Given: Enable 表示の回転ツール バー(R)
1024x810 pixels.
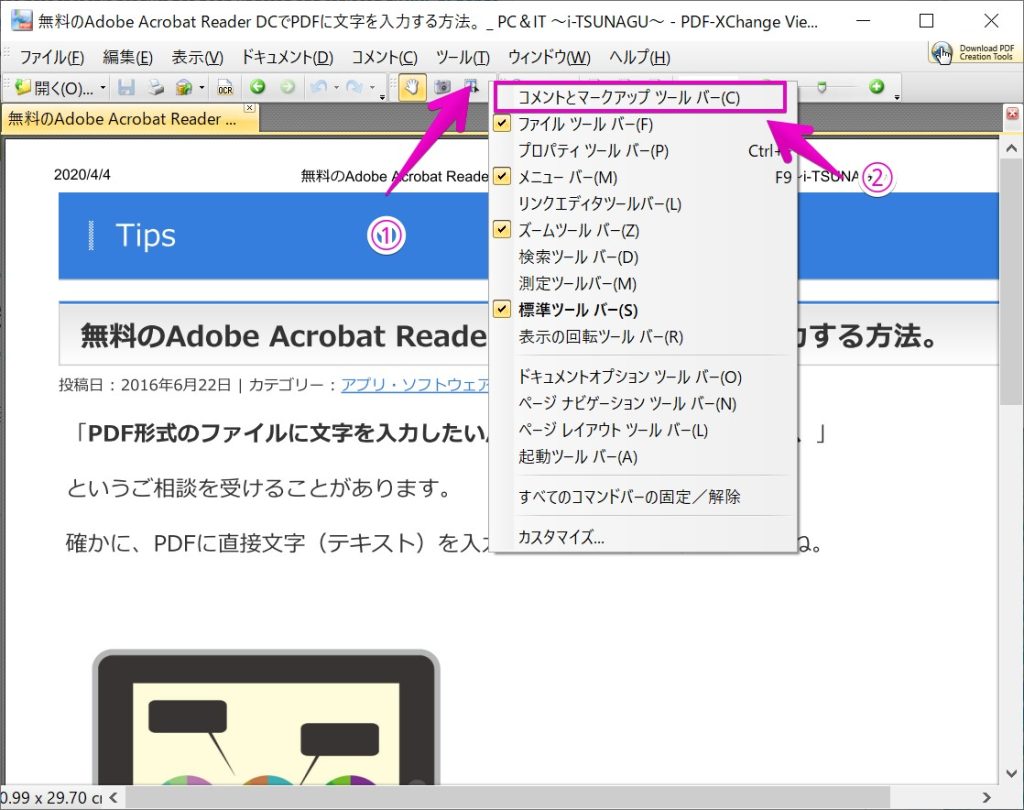Looking at the screenshot, I should (x=643, y=336).
